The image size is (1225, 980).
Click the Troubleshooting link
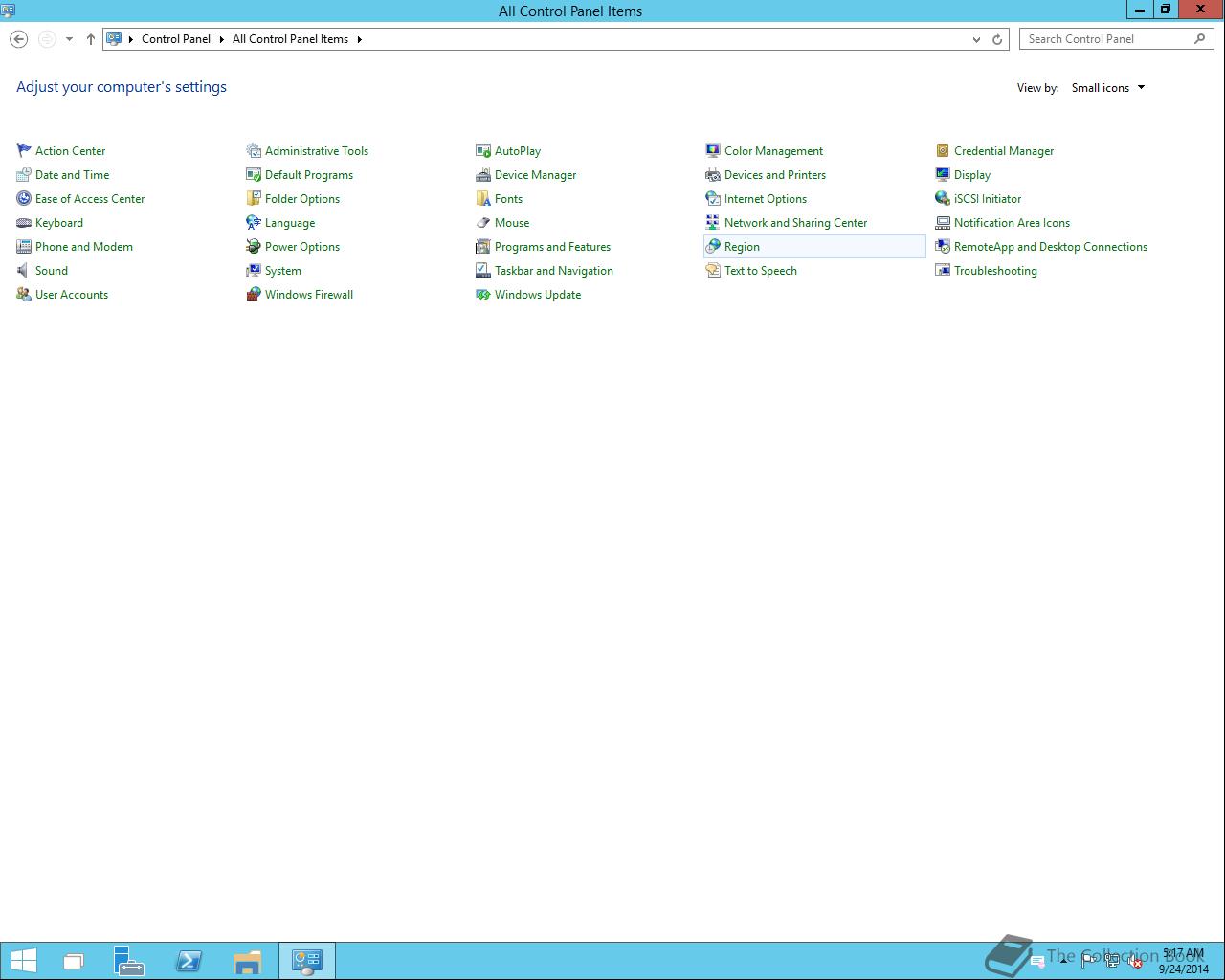[995, 270]
